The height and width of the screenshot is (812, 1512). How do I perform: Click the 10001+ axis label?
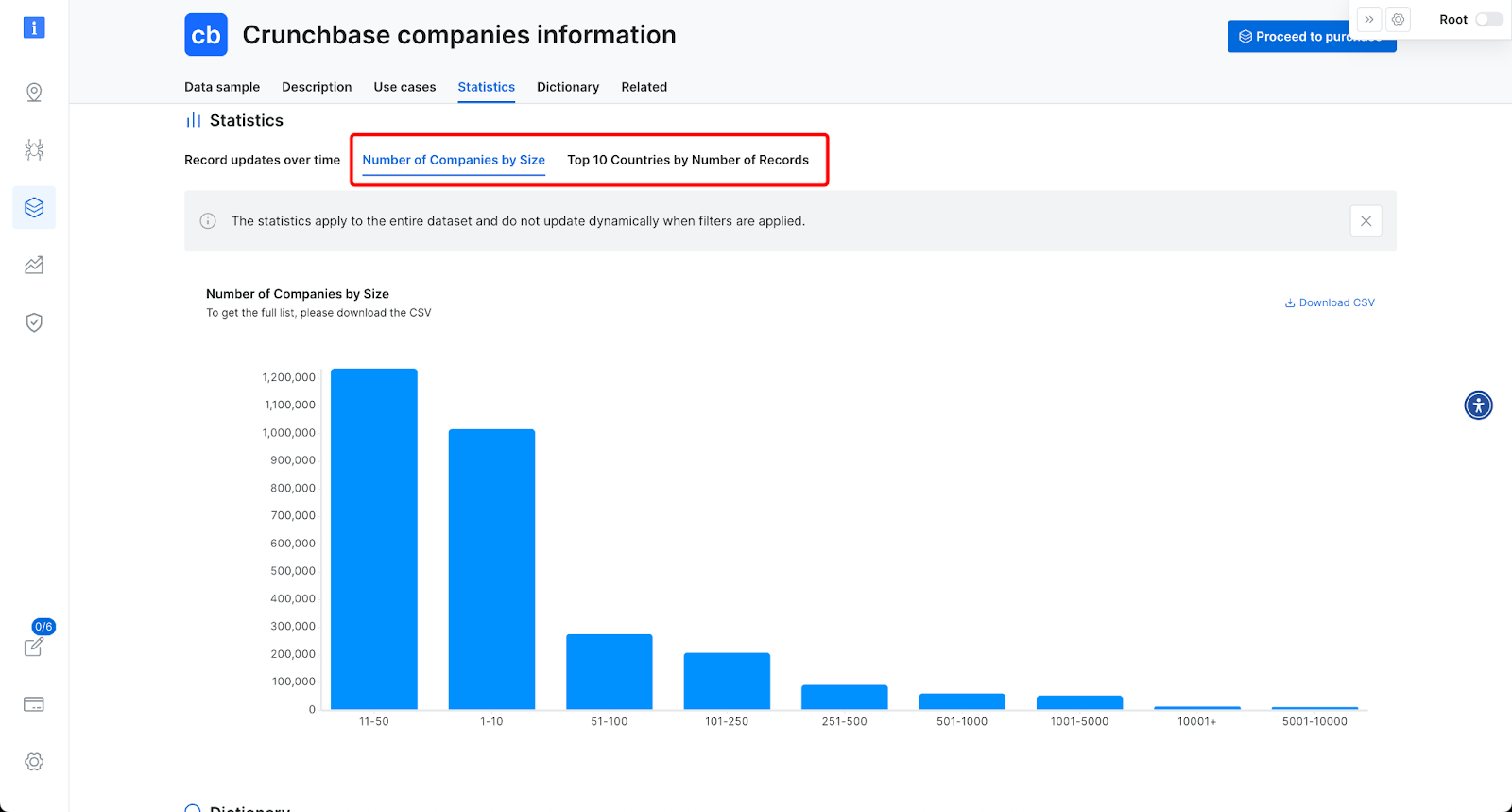coord(1197,721)
